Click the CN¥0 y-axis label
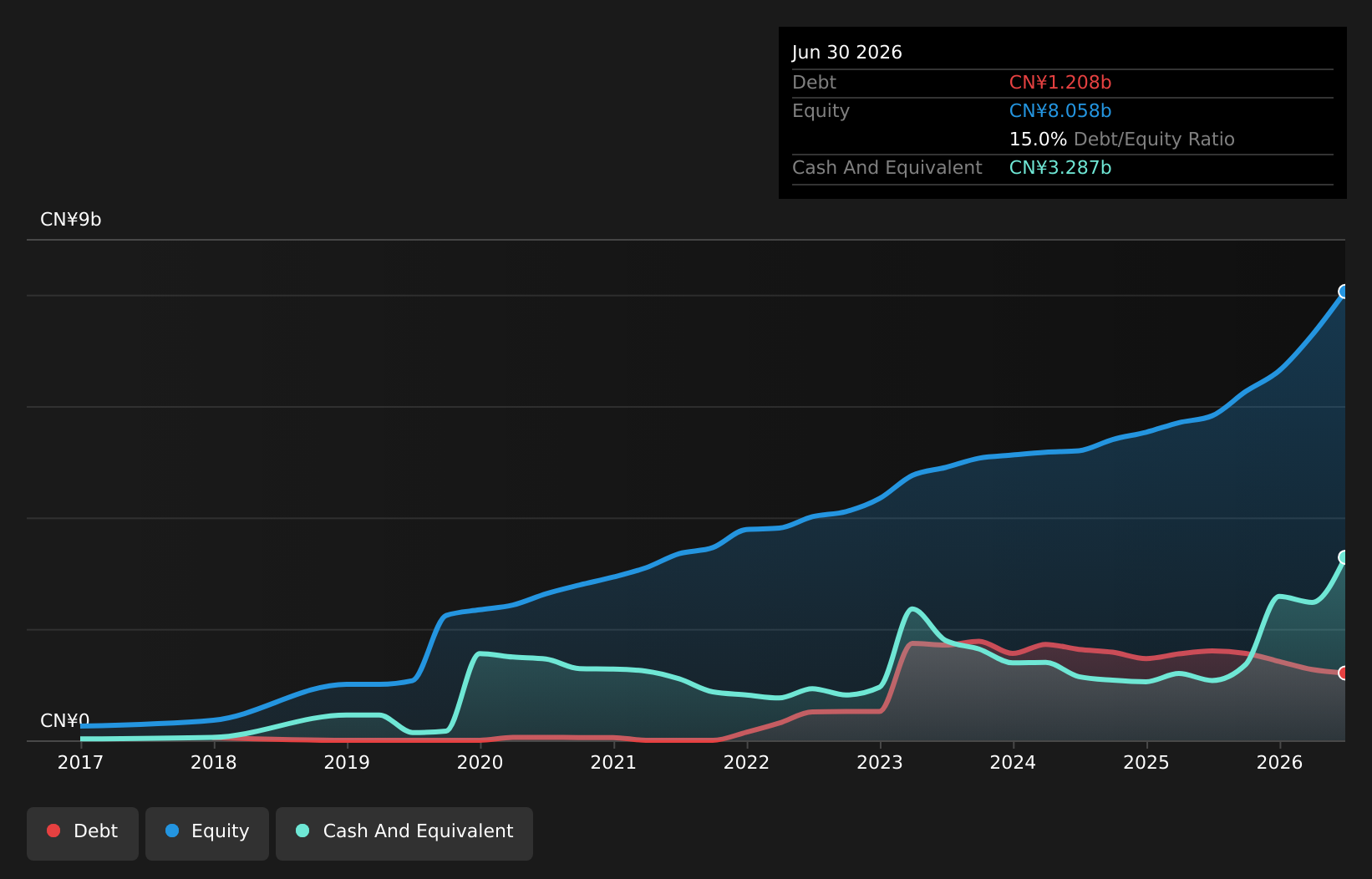This screenshot has width=1372, height=879. pos(65,721)
